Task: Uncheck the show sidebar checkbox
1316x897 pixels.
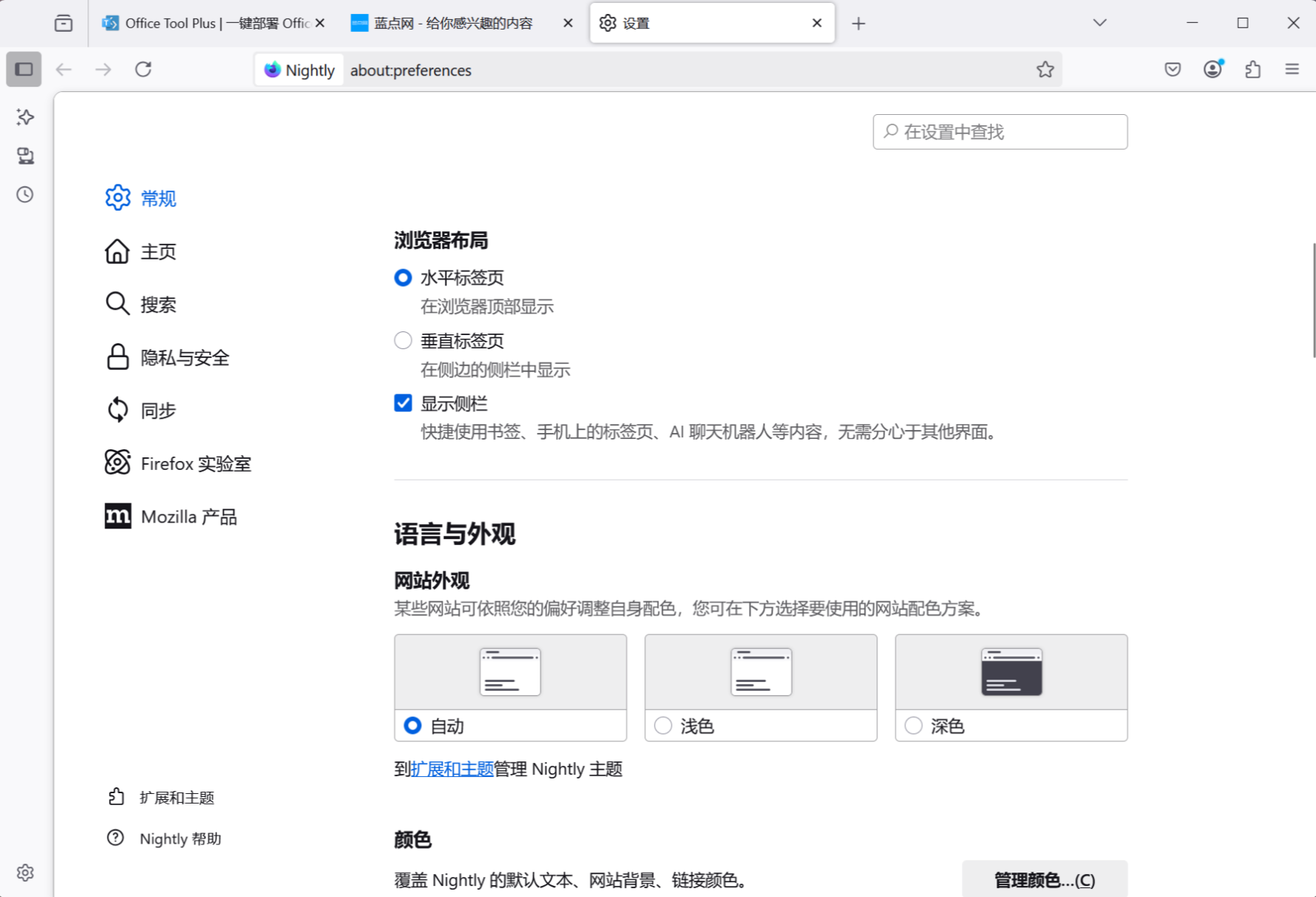Action: click(x=403, y=403)
